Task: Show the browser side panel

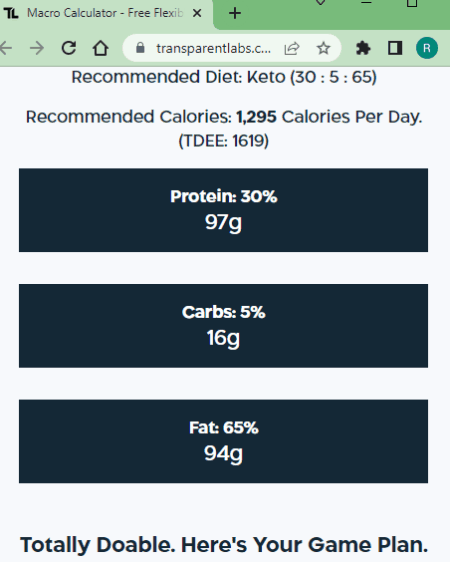Action: 395,48
